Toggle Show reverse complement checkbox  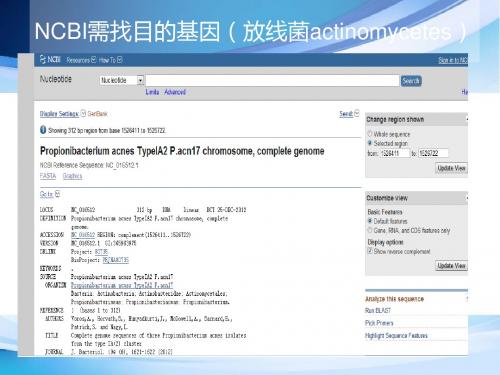370,251
